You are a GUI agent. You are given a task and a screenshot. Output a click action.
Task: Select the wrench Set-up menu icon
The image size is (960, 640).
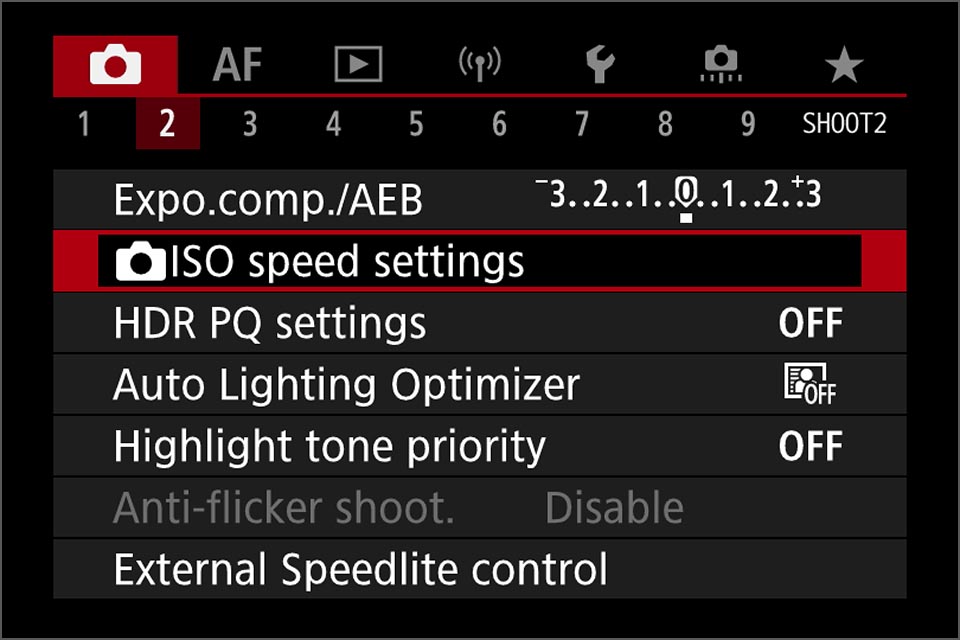[600, 63]
